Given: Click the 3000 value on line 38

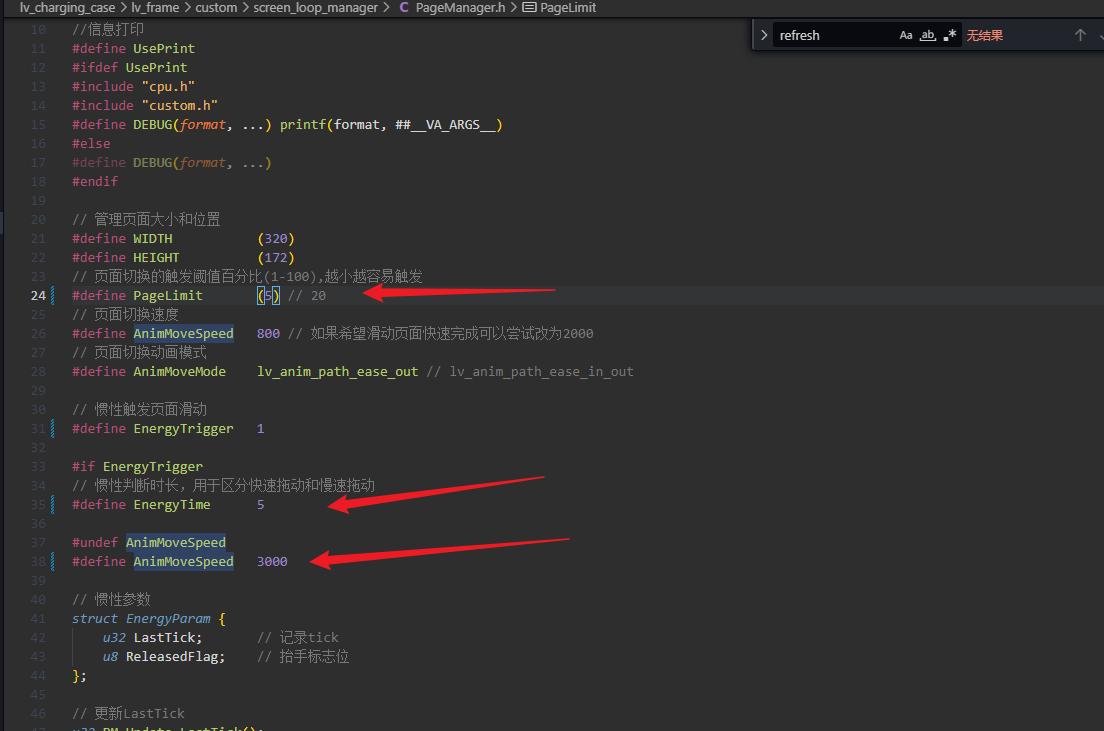Looking at the screenshot, I should (272, 562).
